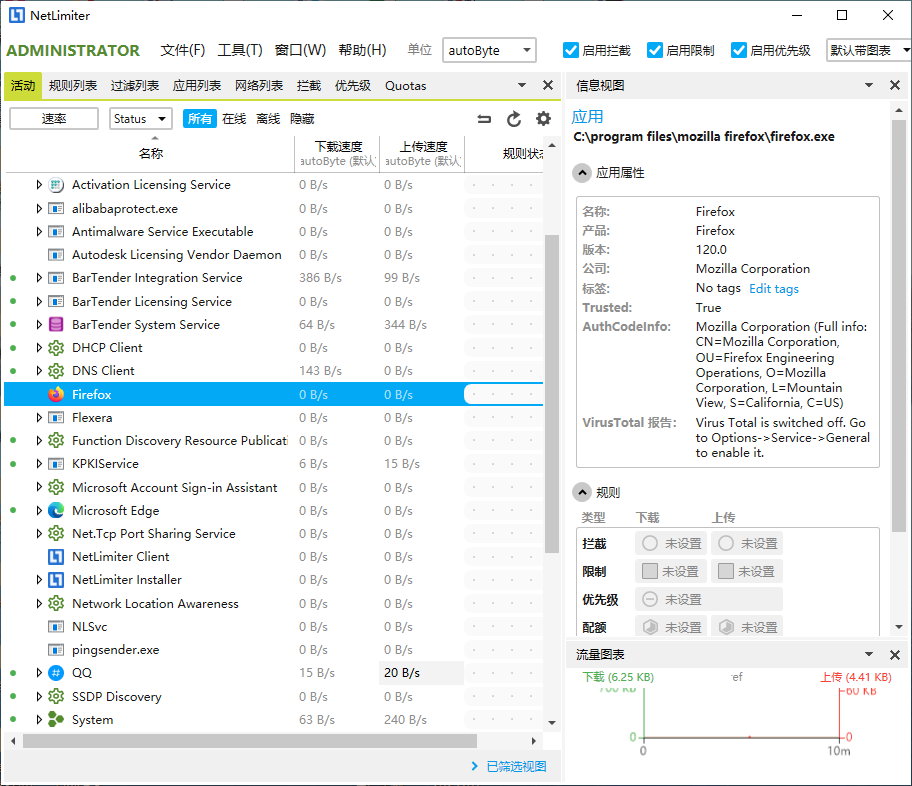Viewport: 912px width, 786px height.
Task: Click the QQ app icon
Action: coord(56,673)
